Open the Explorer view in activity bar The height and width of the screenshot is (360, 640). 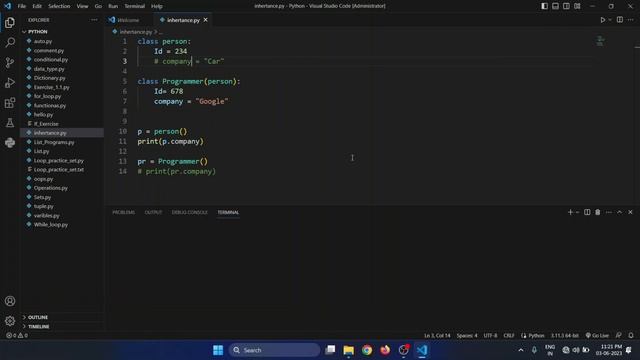point(10,22)
